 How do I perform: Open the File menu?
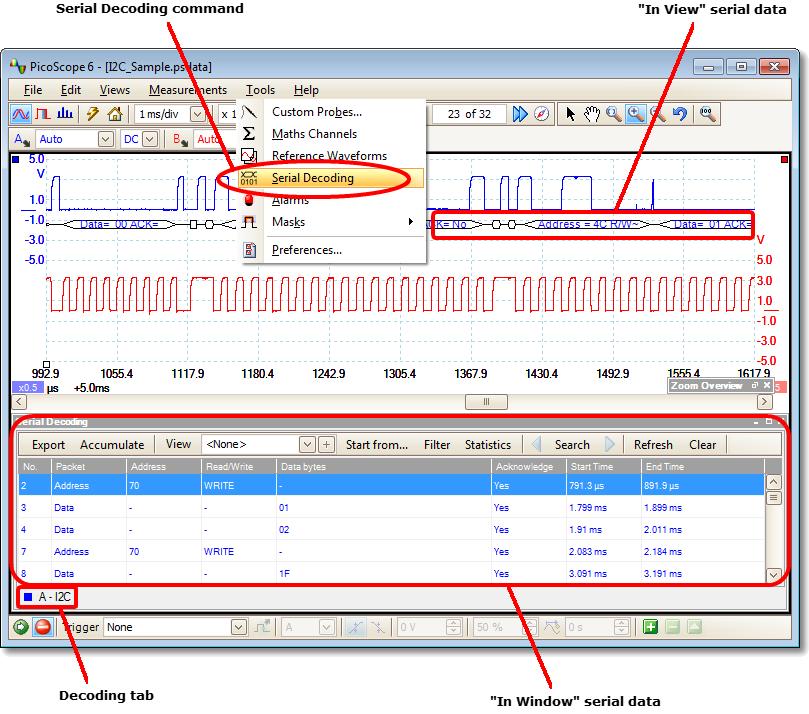(x=33, y=90)
